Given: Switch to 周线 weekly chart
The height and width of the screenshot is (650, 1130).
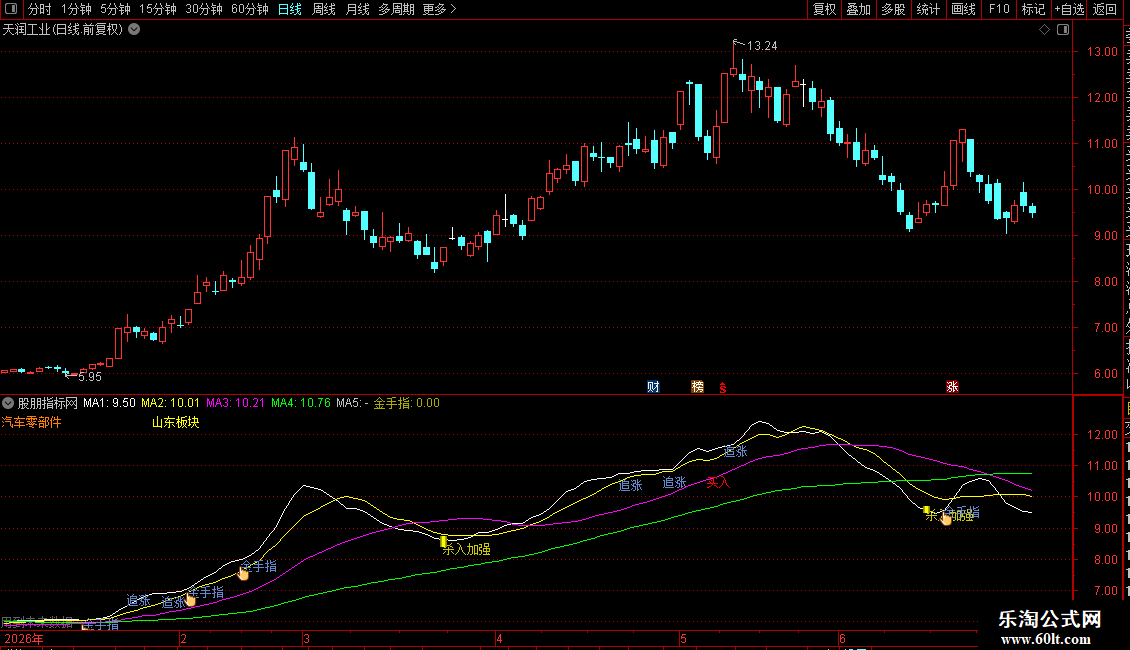Looking at the screenshot, I should 324,9.
